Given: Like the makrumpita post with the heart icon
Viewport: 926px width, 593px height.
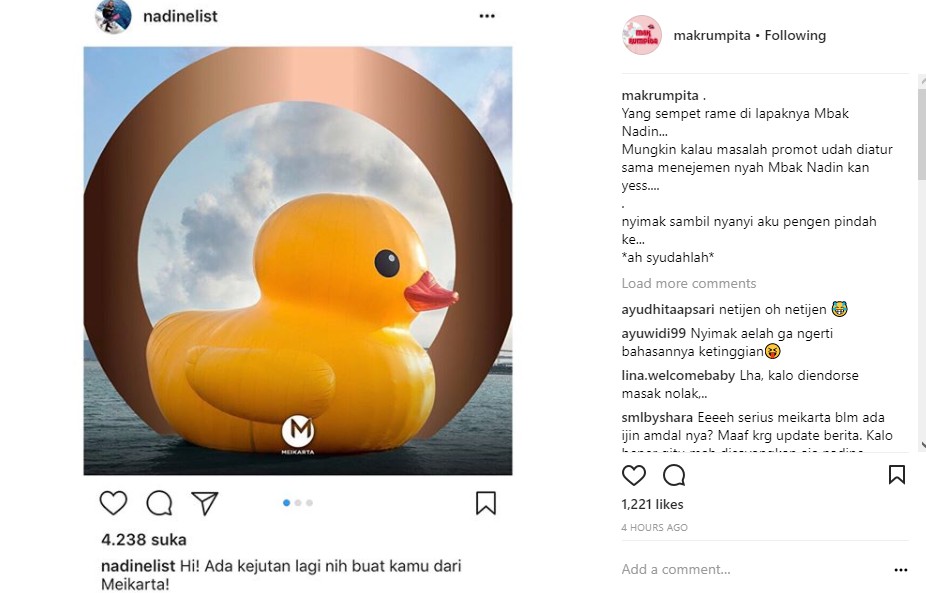Looking at the screenshot, I should click(x=634, y=475).
